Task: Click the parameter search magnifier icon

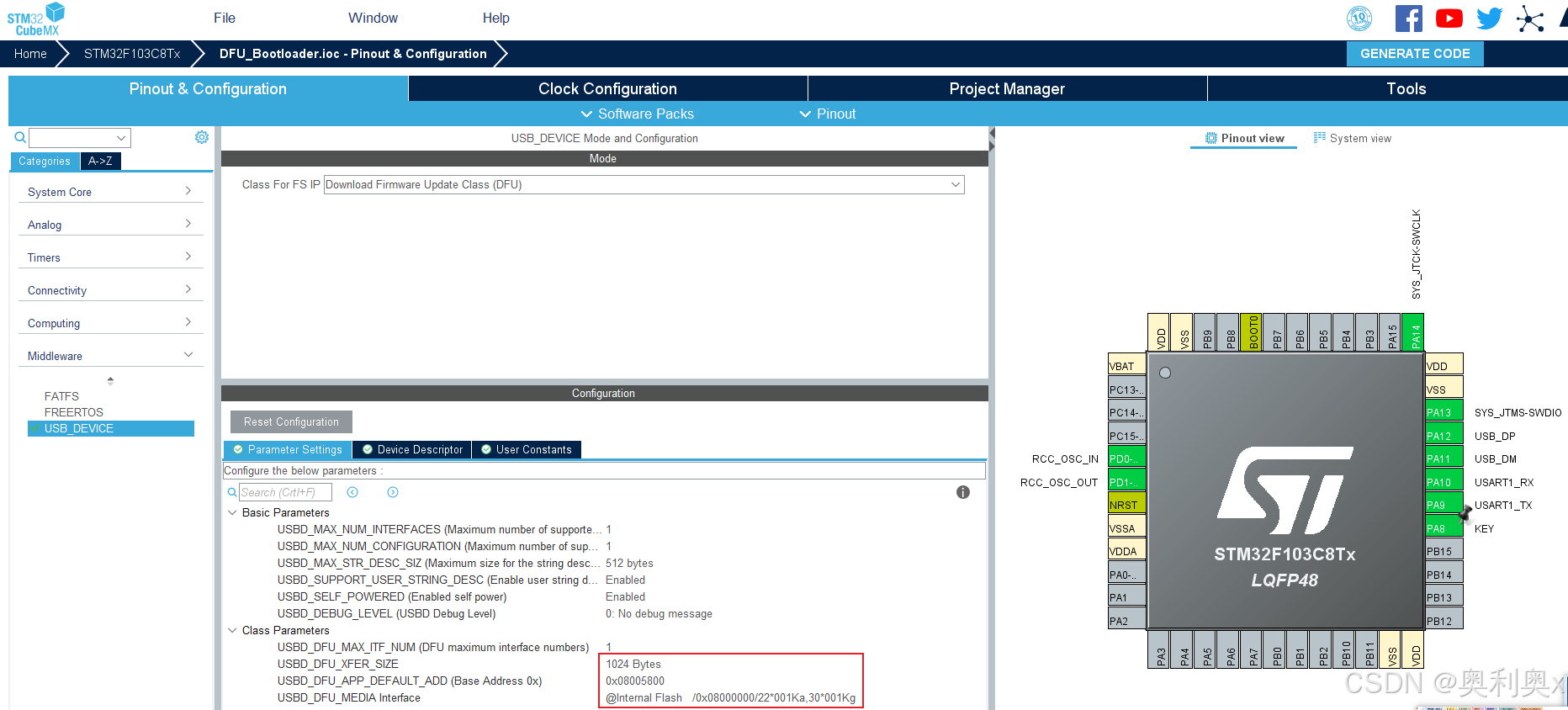Action: (x=232, y=492)
